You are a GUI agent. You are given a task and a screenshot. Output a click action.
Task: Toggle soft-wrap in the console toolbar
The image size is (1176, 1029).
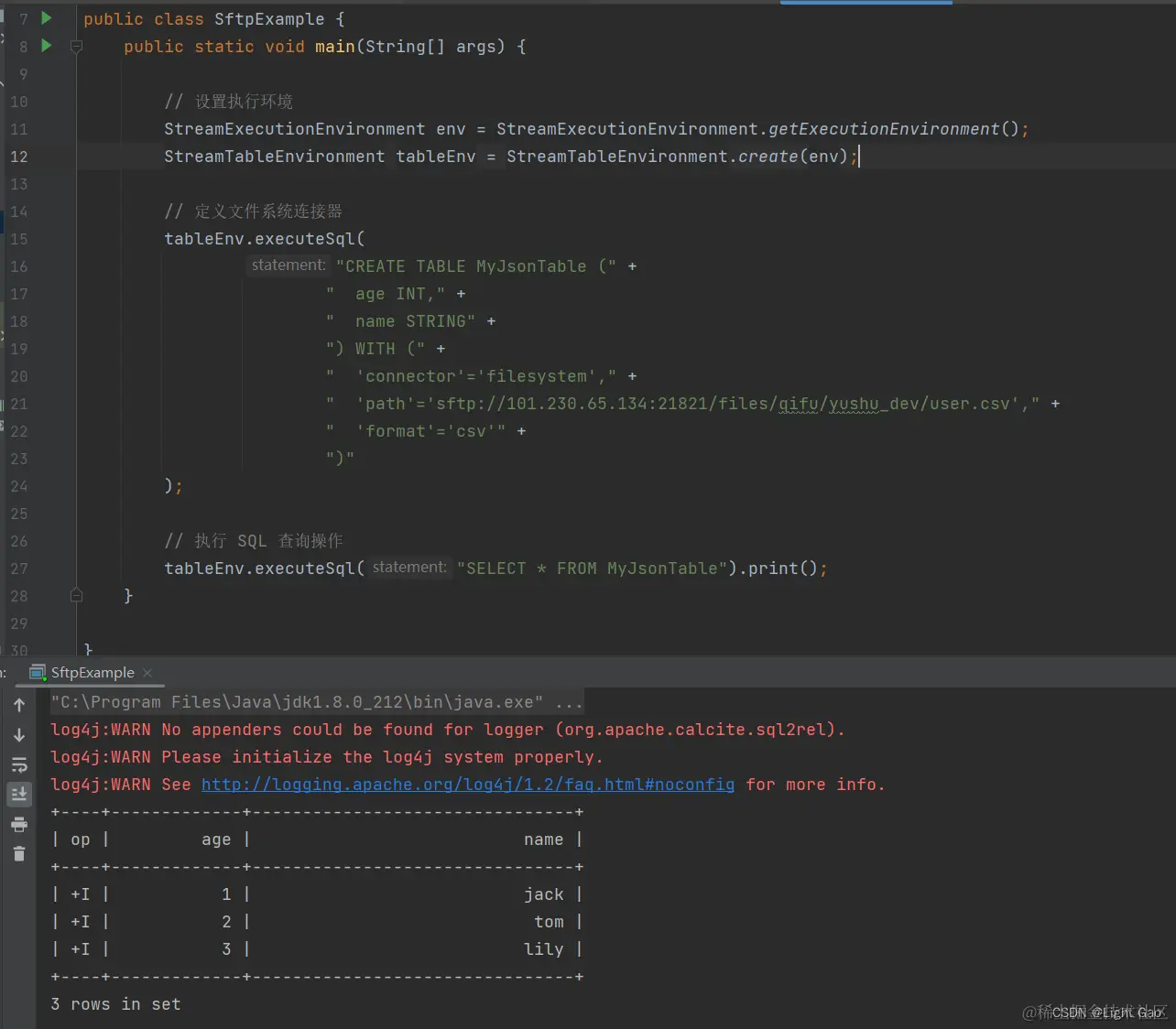pyautogui.click(x=19, y=765)
